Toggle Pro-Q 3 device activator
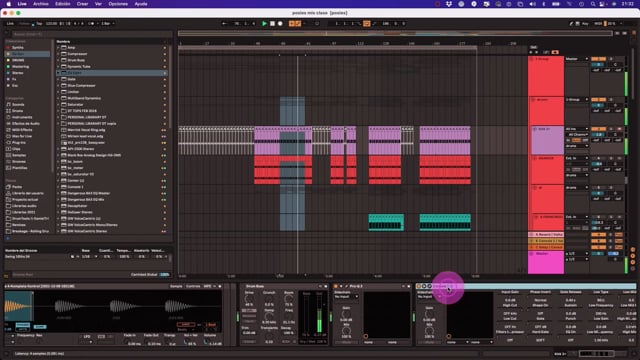640x360 pixels. point(336,286)
